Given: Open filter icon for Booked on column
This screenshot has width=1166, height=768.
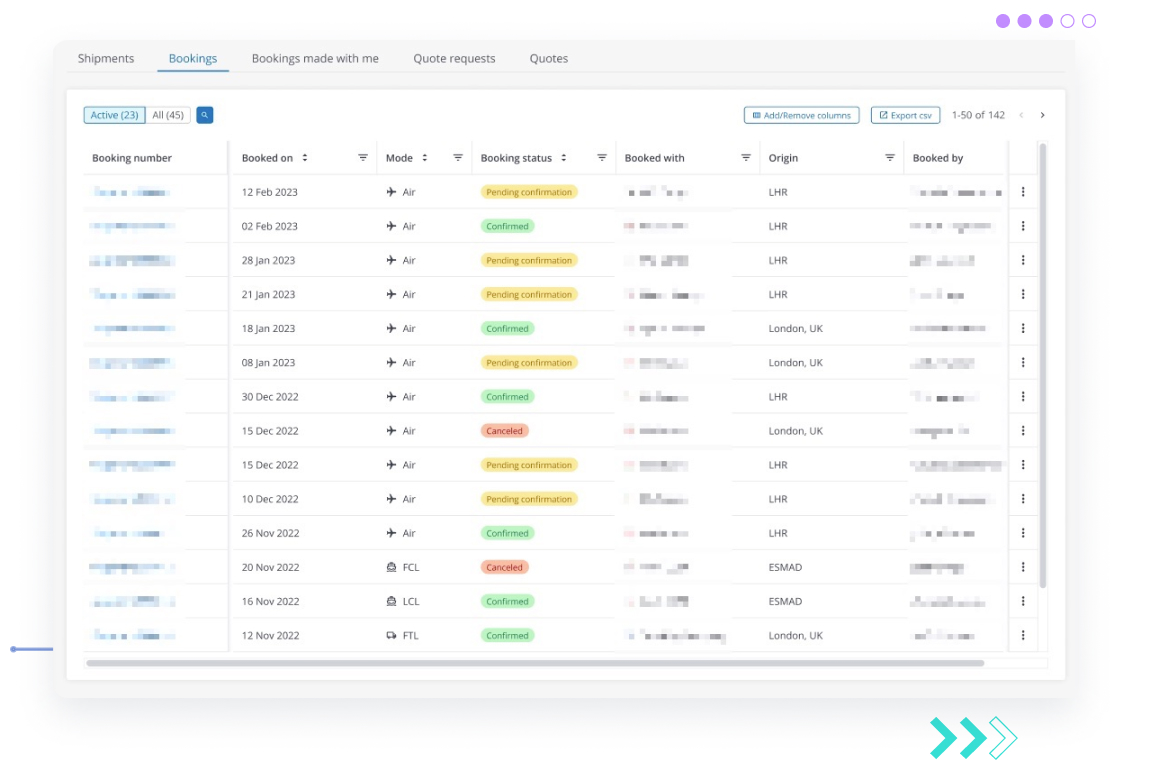Looking at the screenshot, I should click(363, 158).
